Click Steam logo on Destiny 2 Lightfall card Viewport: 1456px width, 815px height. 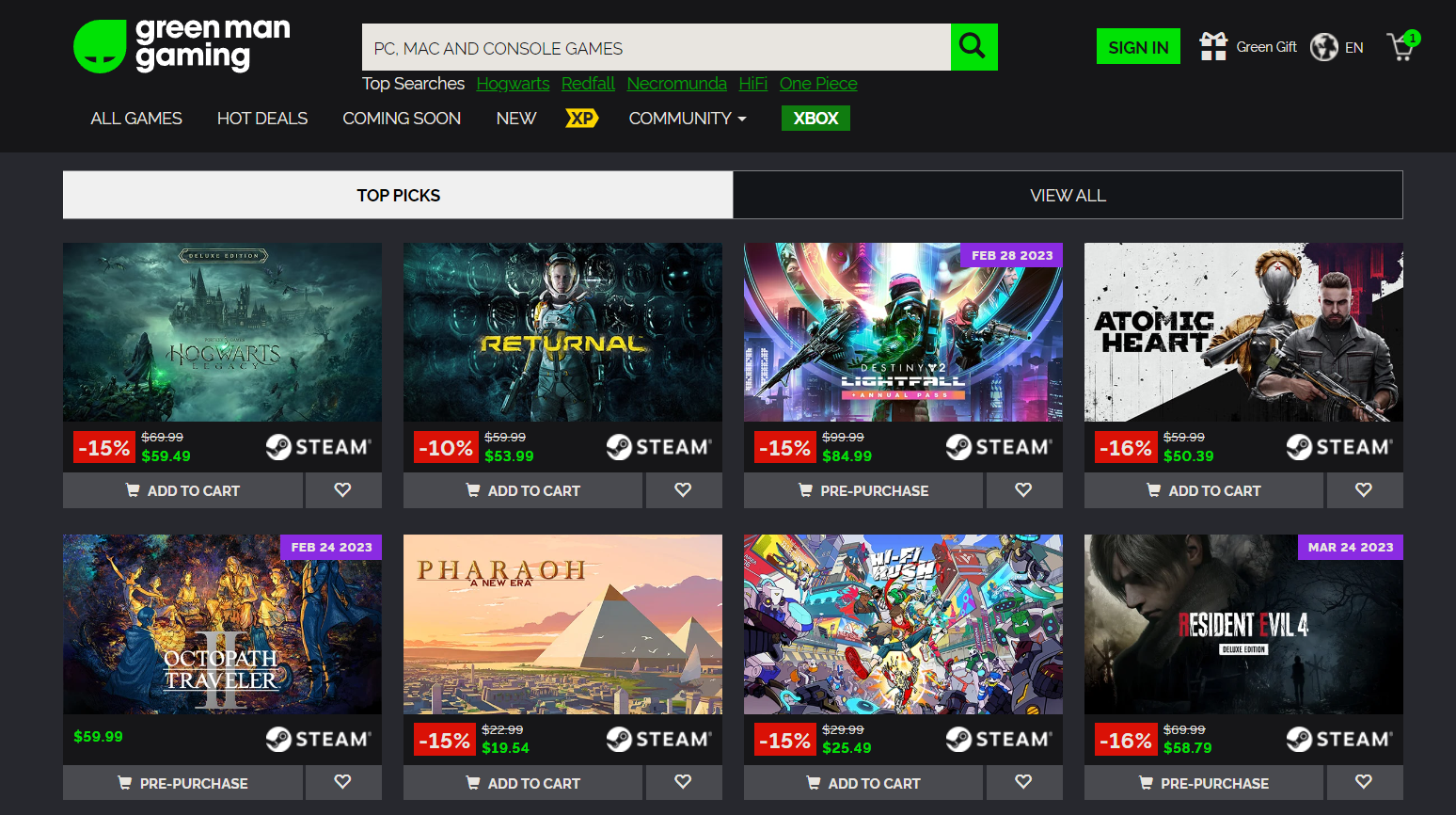999,447
